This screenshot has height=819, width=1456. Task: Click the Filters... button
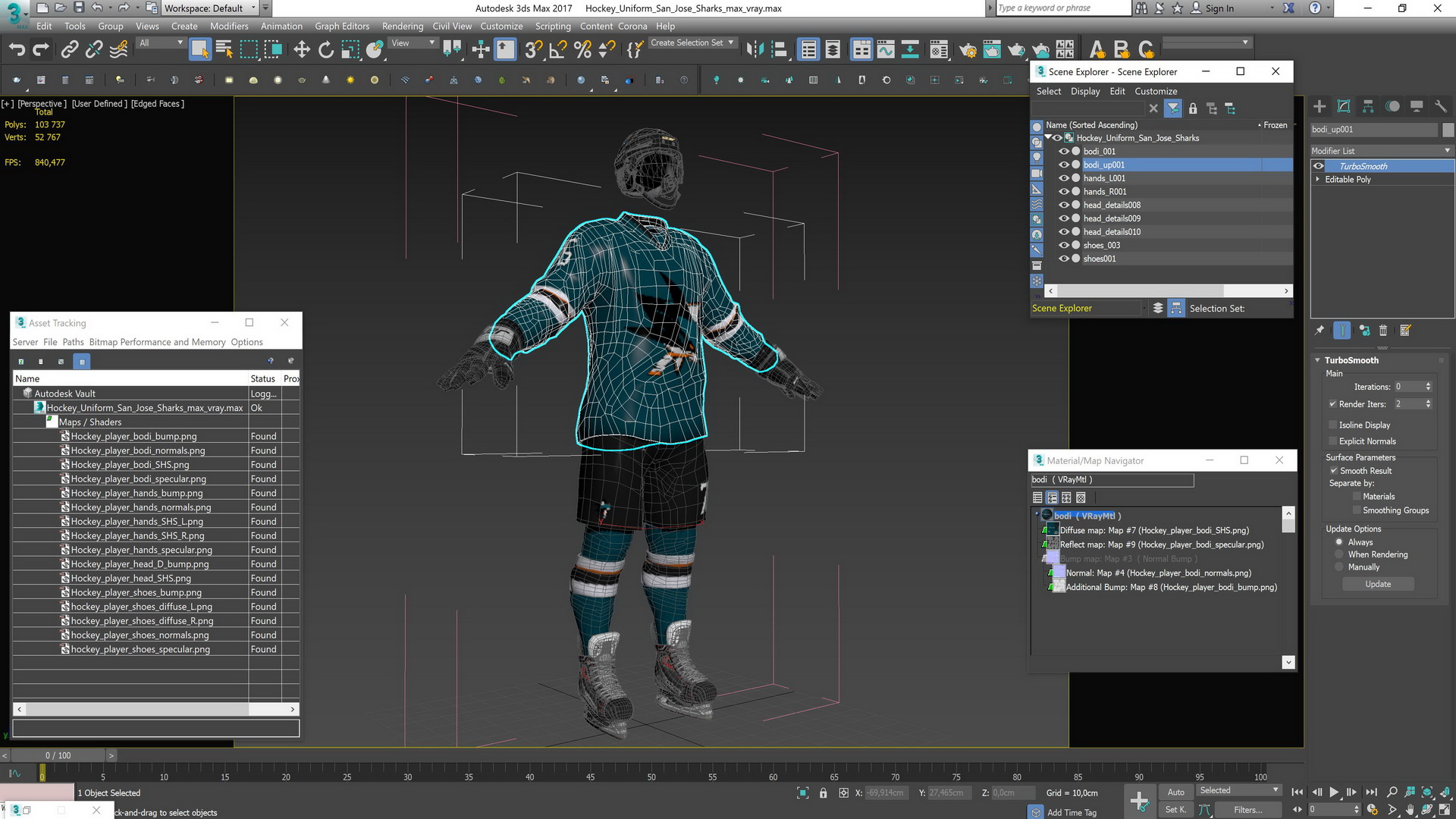pyautogui.click(x=1247, y=810)
